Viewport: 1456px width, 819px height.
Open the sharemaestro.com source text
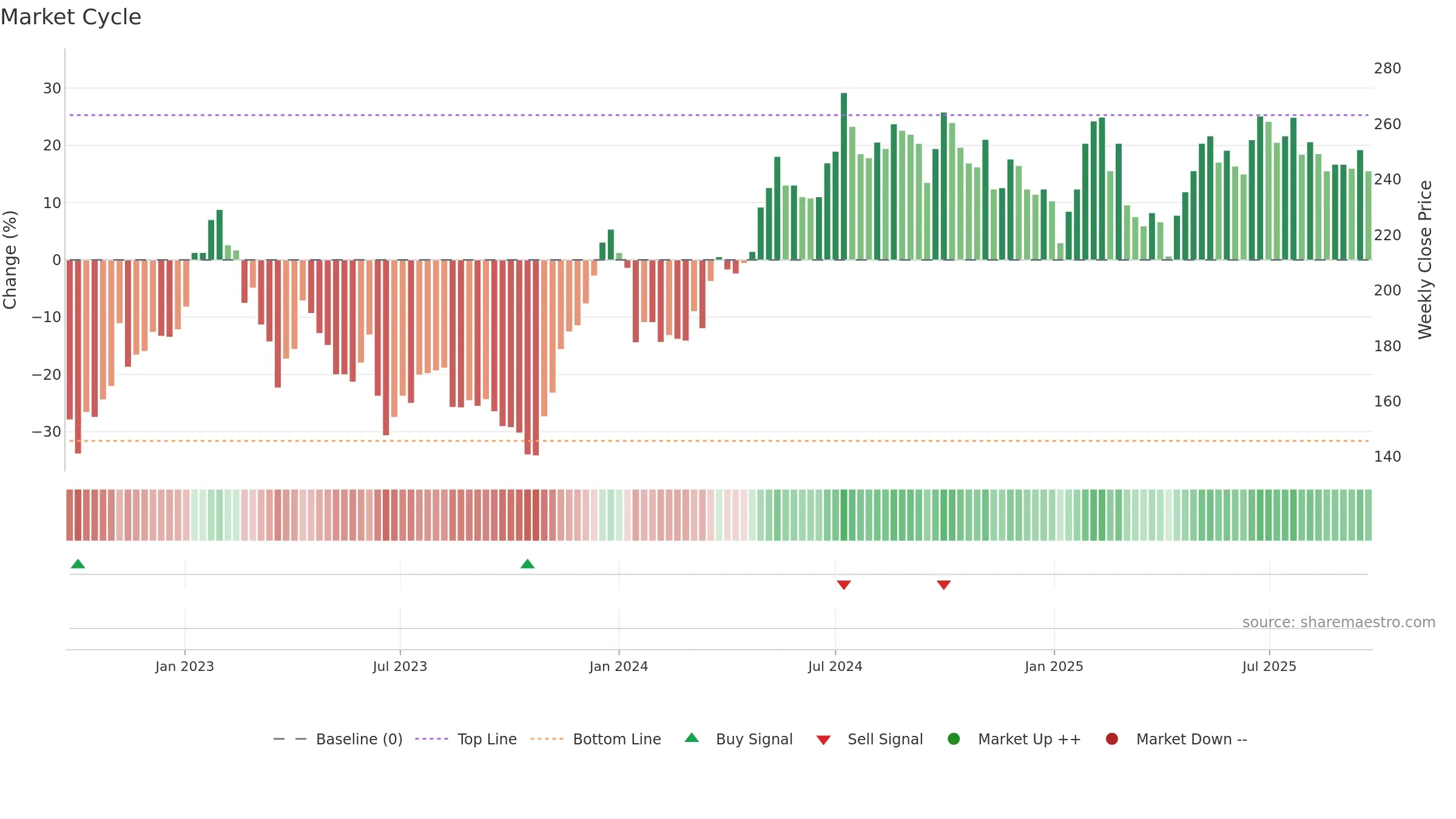(1339, 622)
